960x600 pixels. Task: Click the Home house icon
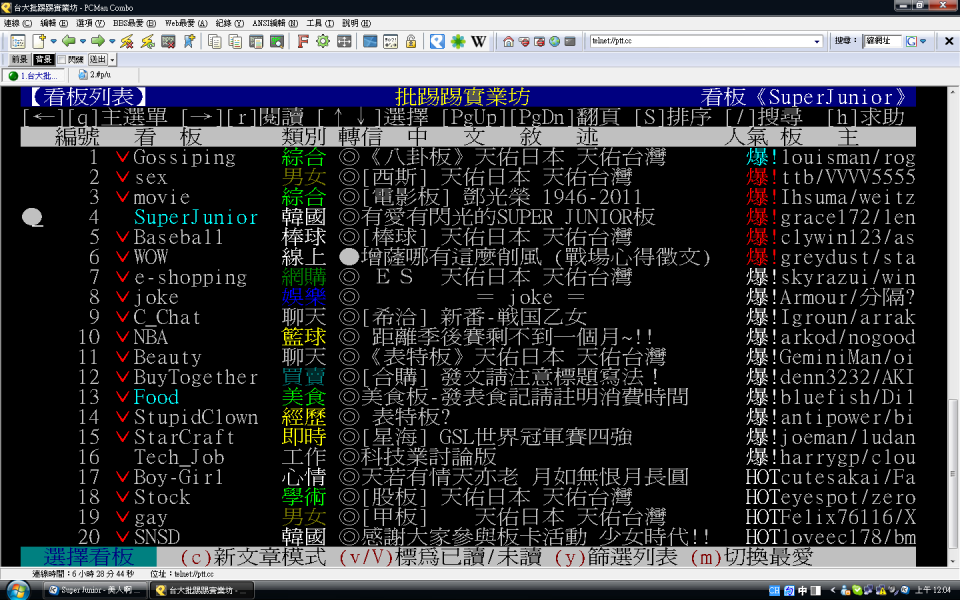pos(508,42)
